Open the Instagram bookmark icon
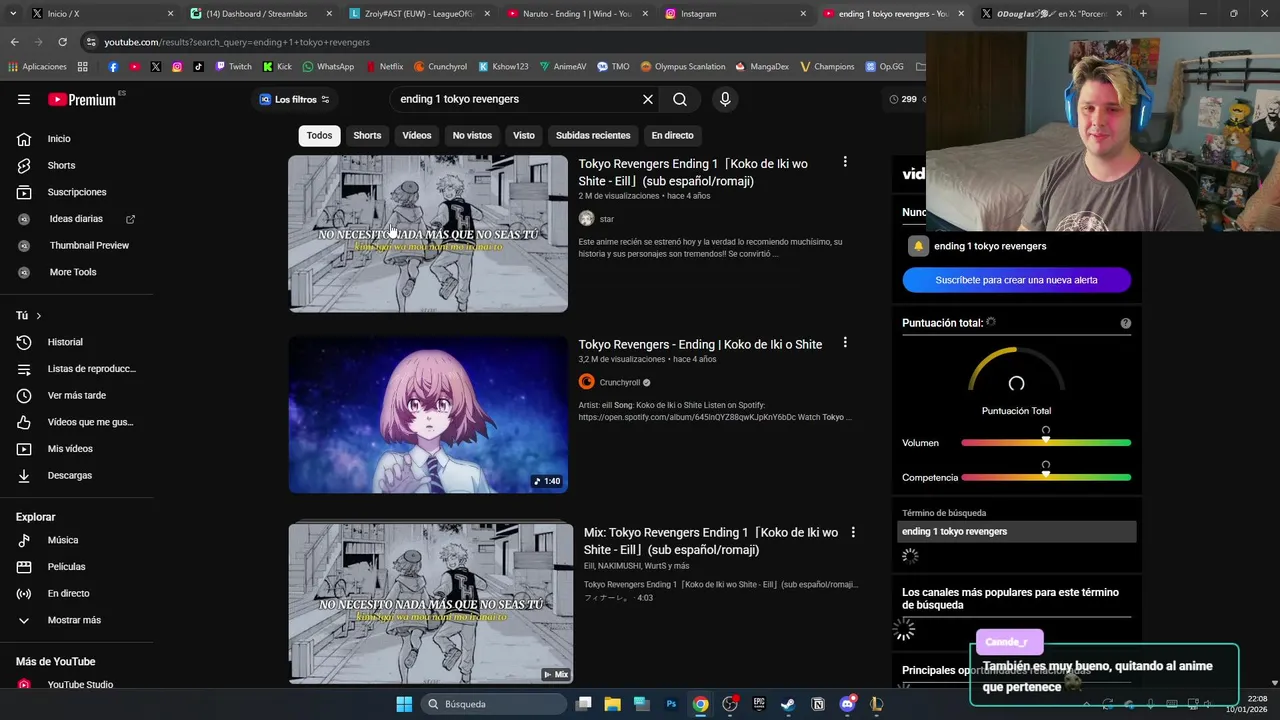This screenshot has width=1280, height=720. pyautogui.click(x=177, y=67)
